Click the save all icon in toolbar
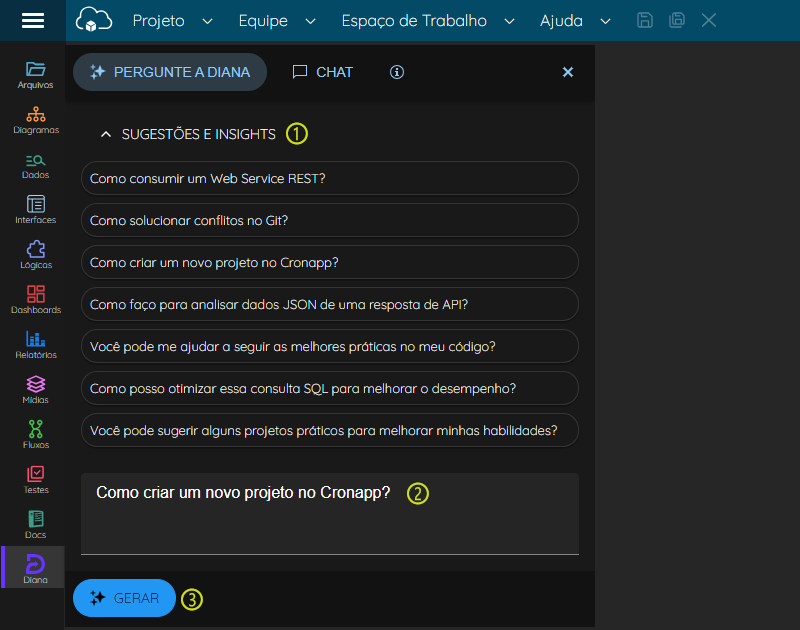Screen dimensions: 800x630 pyautogui.click(x=677, y=20)
